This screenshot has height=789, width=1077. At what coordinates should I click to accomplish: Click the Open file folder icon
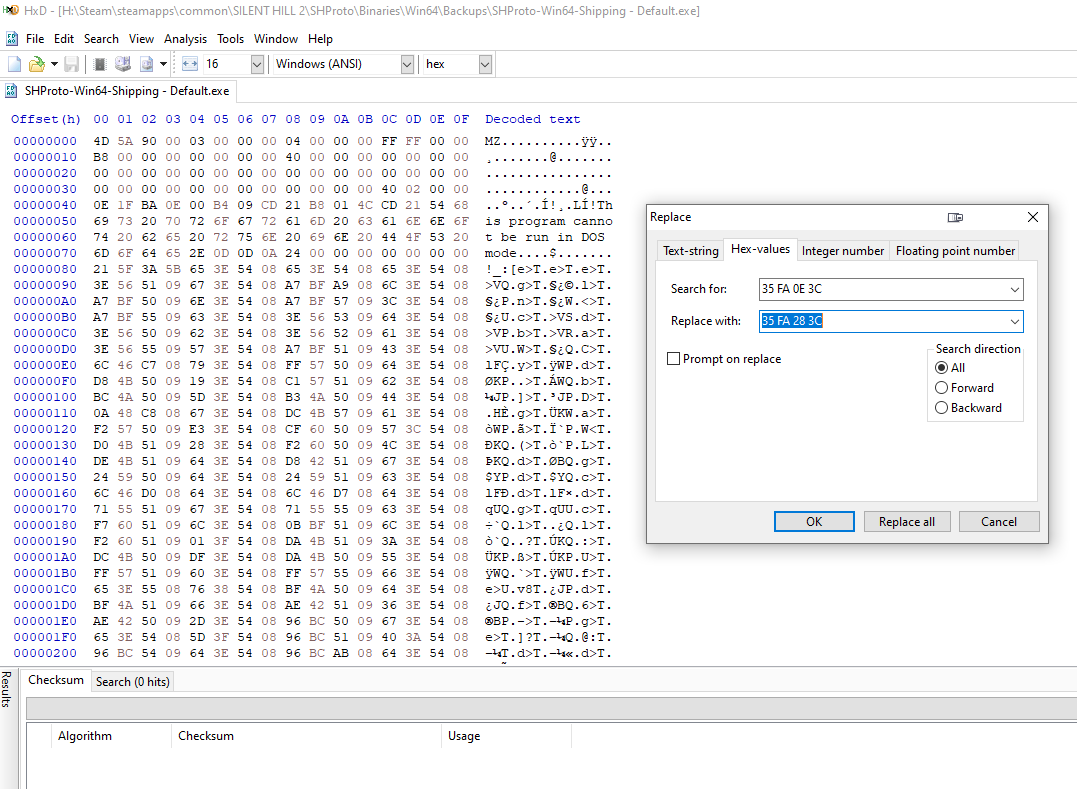pyautogui.click(x=36, y=65)
